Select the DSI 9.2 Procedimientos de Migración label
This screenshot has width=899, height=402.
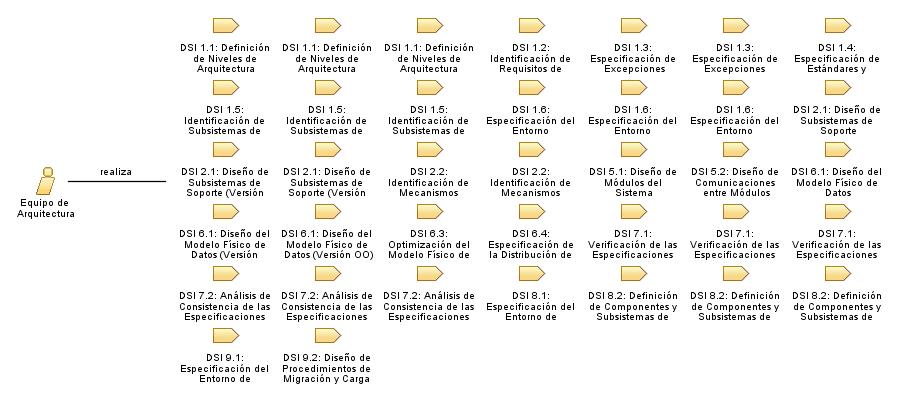(327, 367)
